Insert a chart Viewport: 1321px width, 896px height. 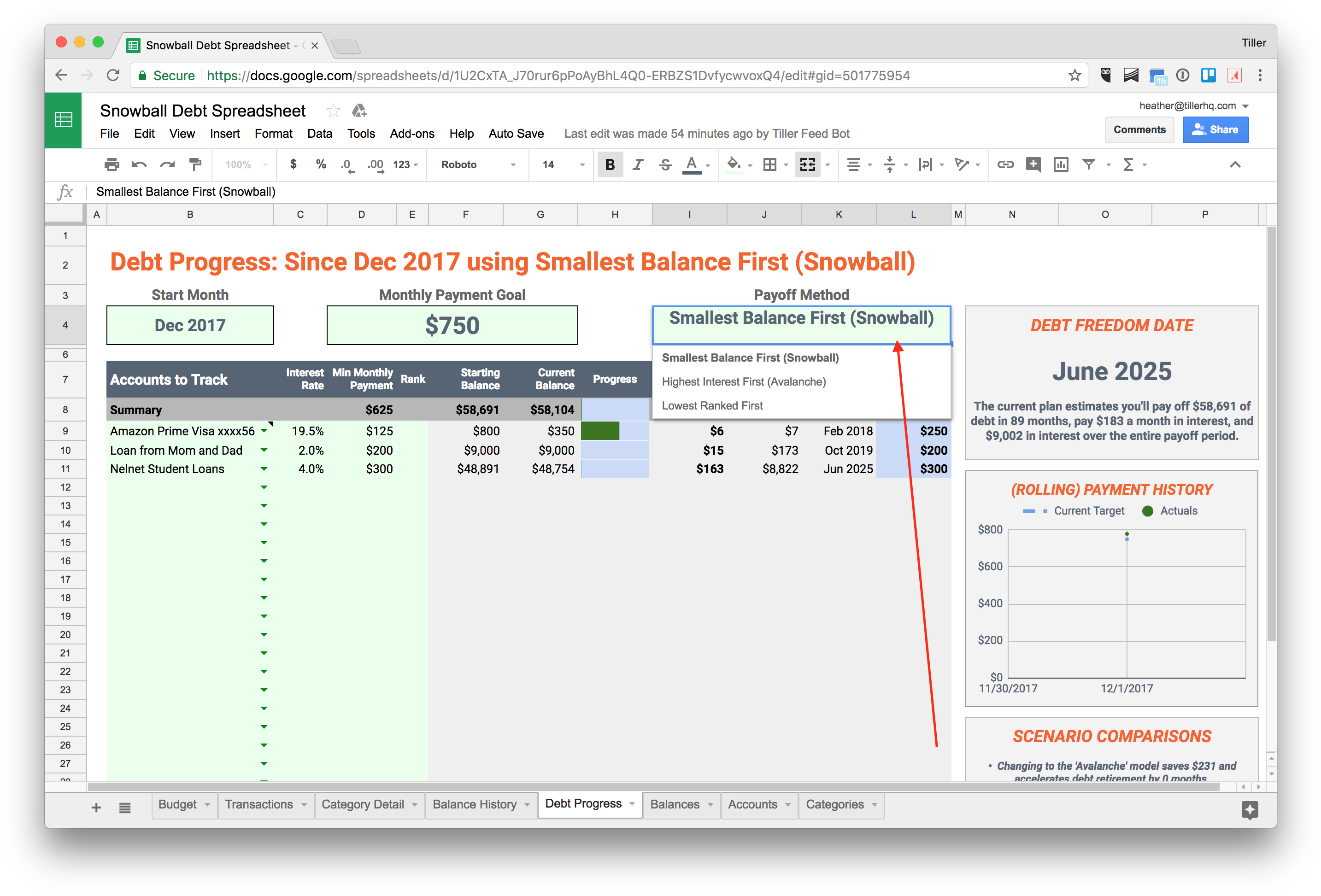[1061, 165]
